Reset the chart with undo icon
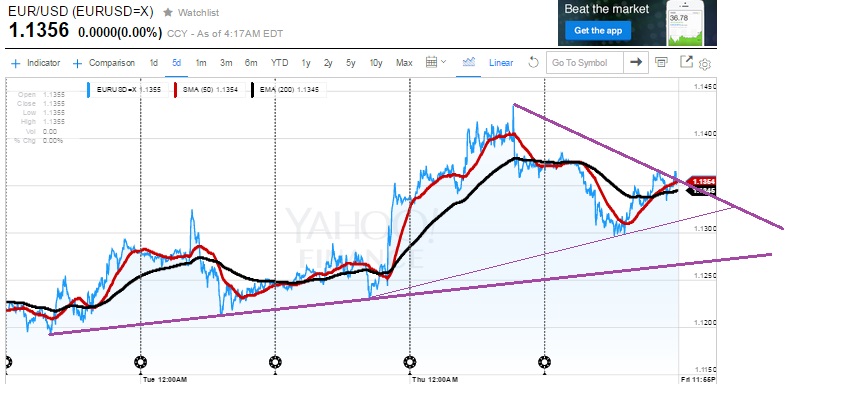 tap(533, 62)
